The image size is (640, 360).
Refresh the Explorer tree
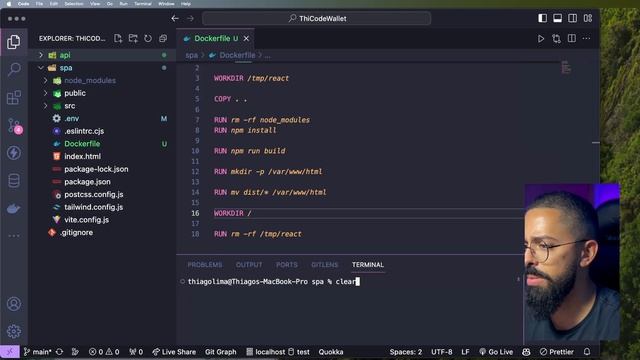148,38
